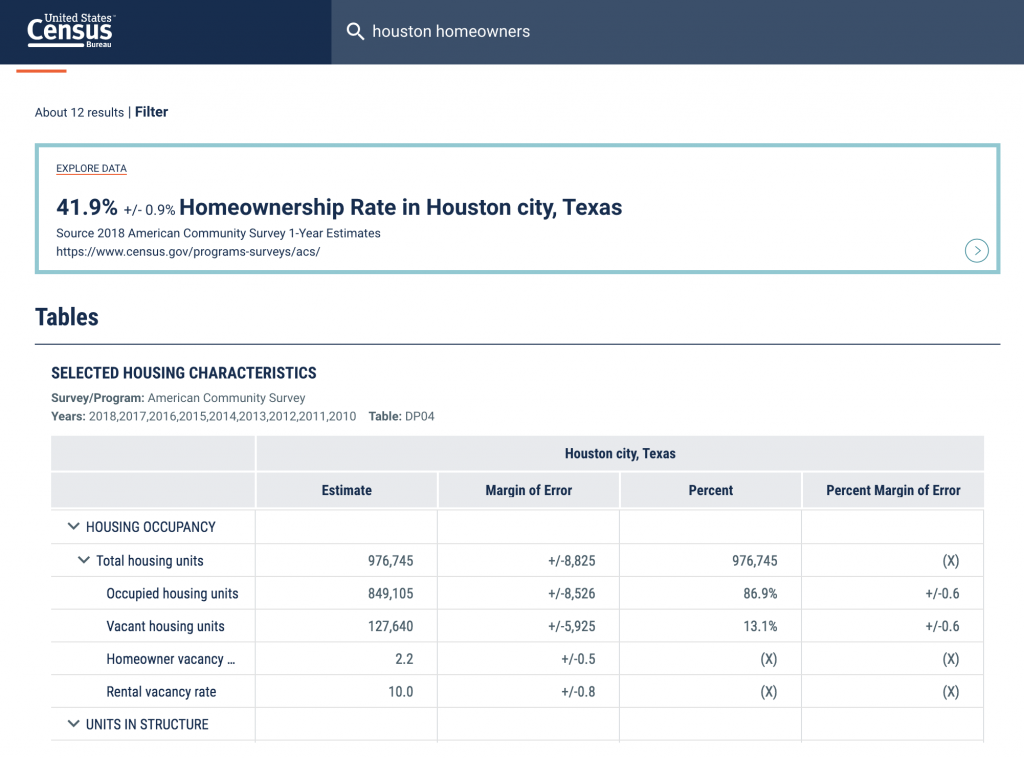
Task: Click the 41.9% homeownership figure
Action: (87, 207)
